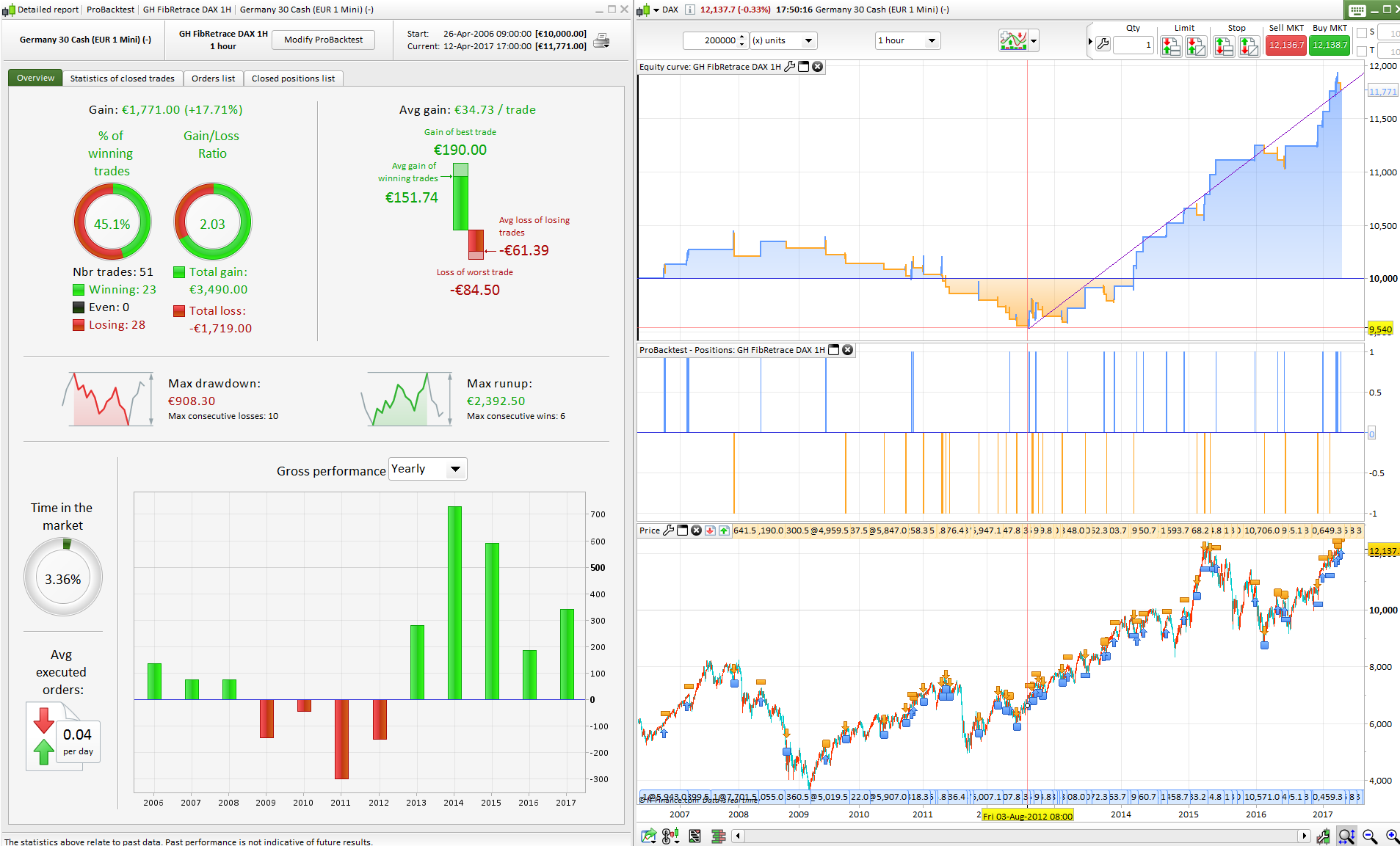Open Statistics of closed trades tab

pyautogui.click(x=123, y=79)
